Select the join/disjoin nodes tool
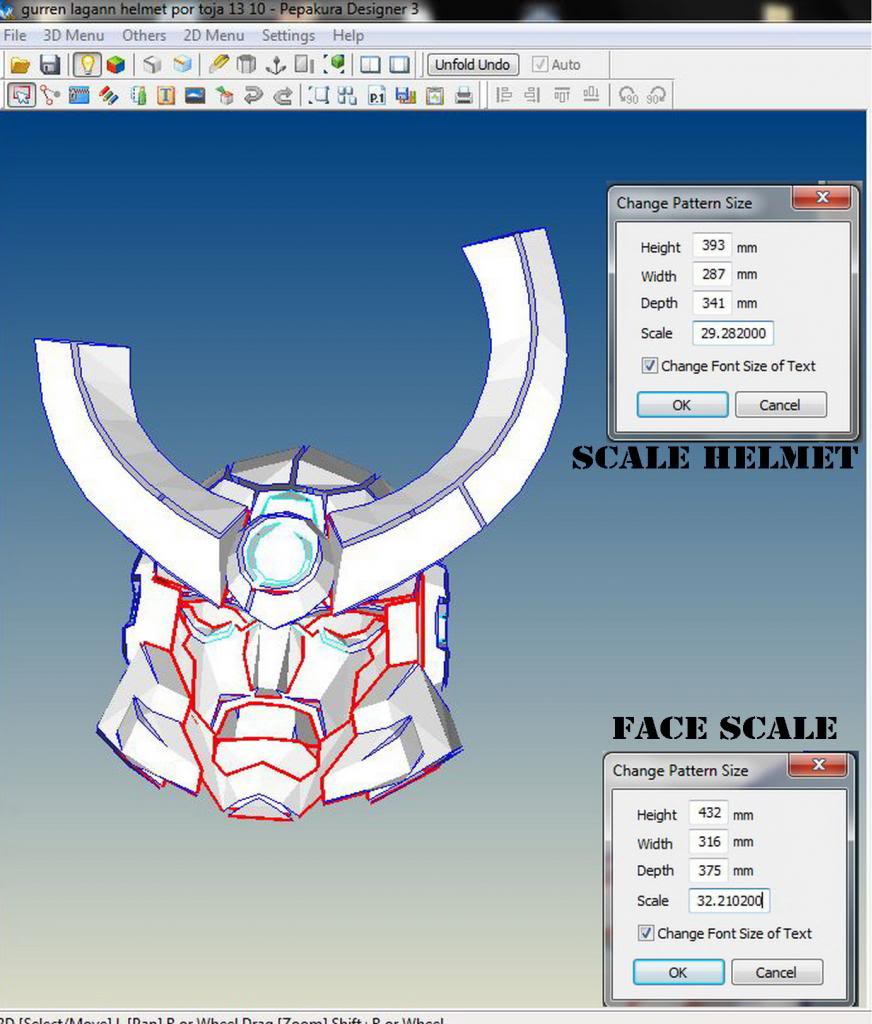The width and height of the screenshot is (872, 1024). coord(50,95)
